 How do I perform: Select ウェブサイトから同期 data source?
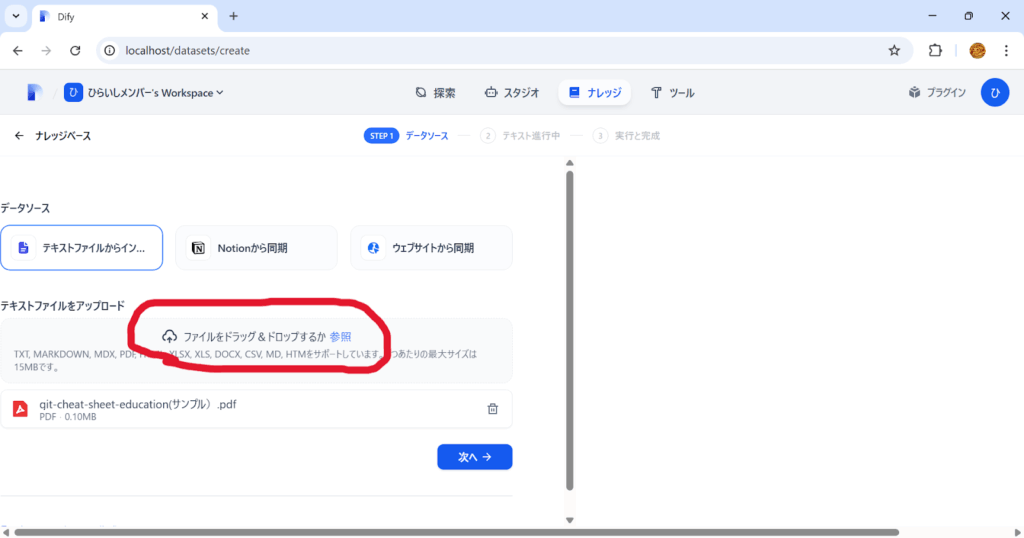click(x=432, y=247)
